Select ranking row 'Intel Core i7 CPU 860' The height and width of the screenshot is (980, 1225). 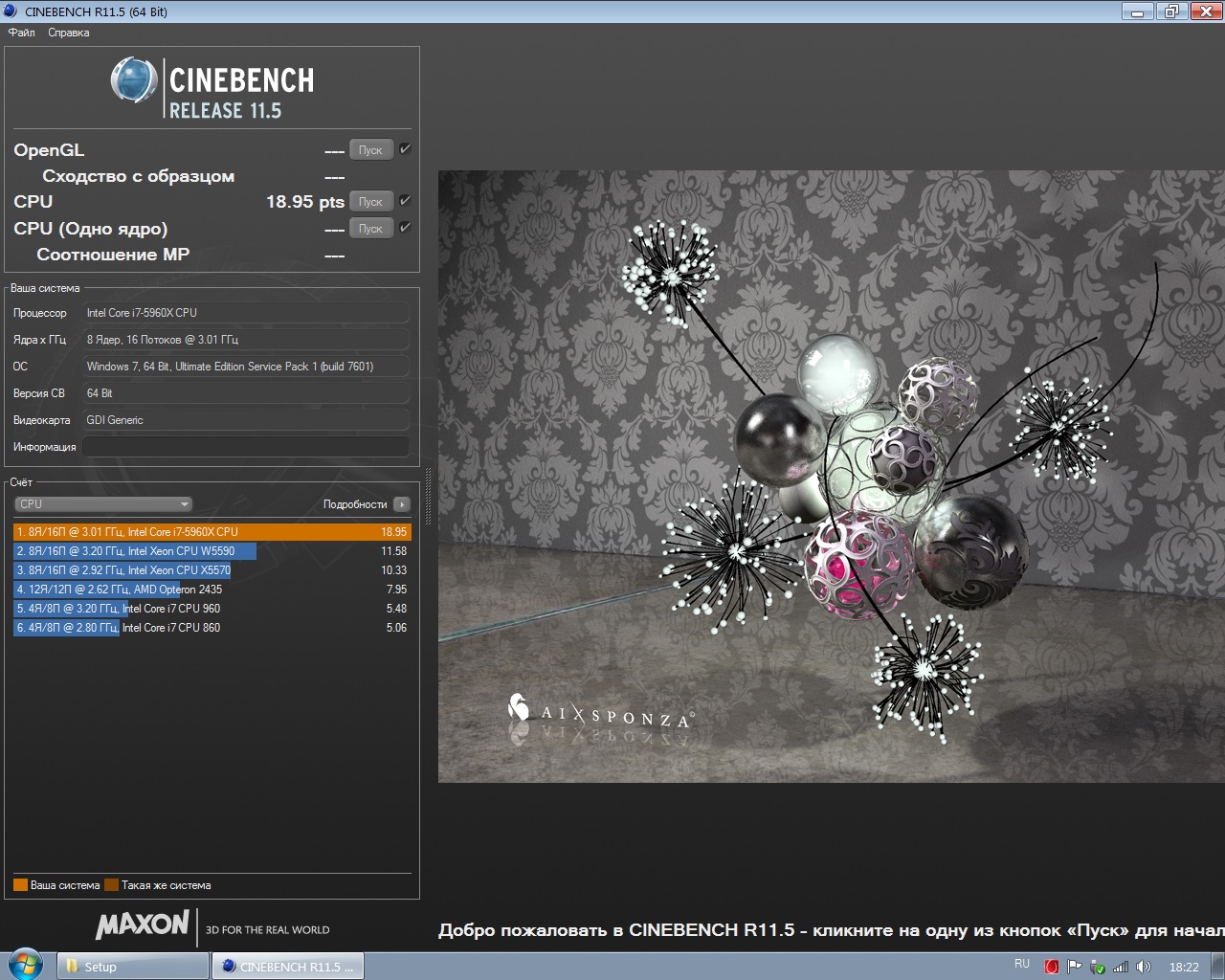click(212, 628)
